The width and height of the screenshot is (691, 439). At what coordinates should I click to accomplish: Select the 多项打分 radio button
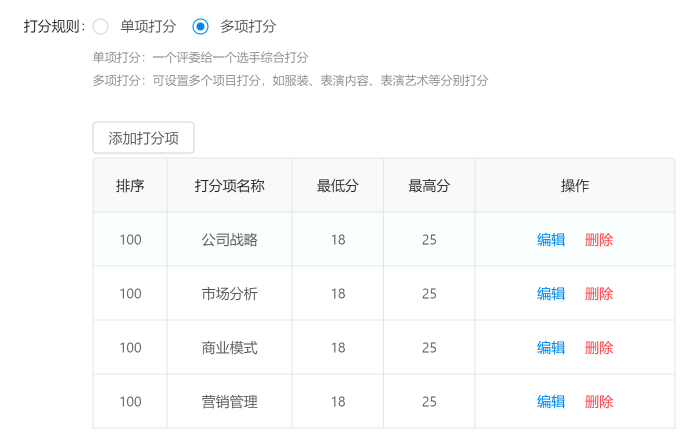point(201,26)
